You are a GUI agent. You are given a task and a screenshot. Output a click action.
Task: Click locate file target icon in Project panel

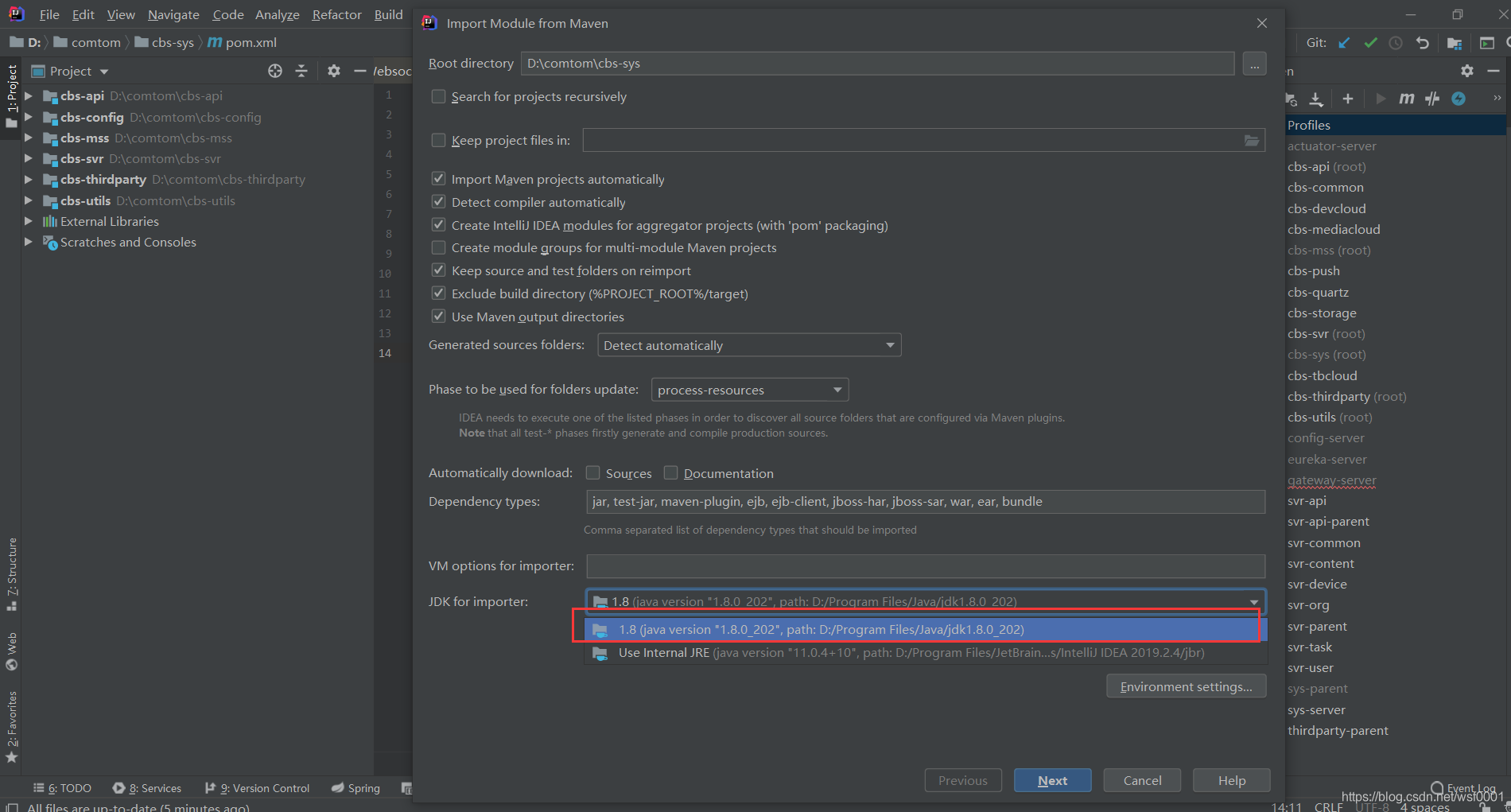point(275,71)
